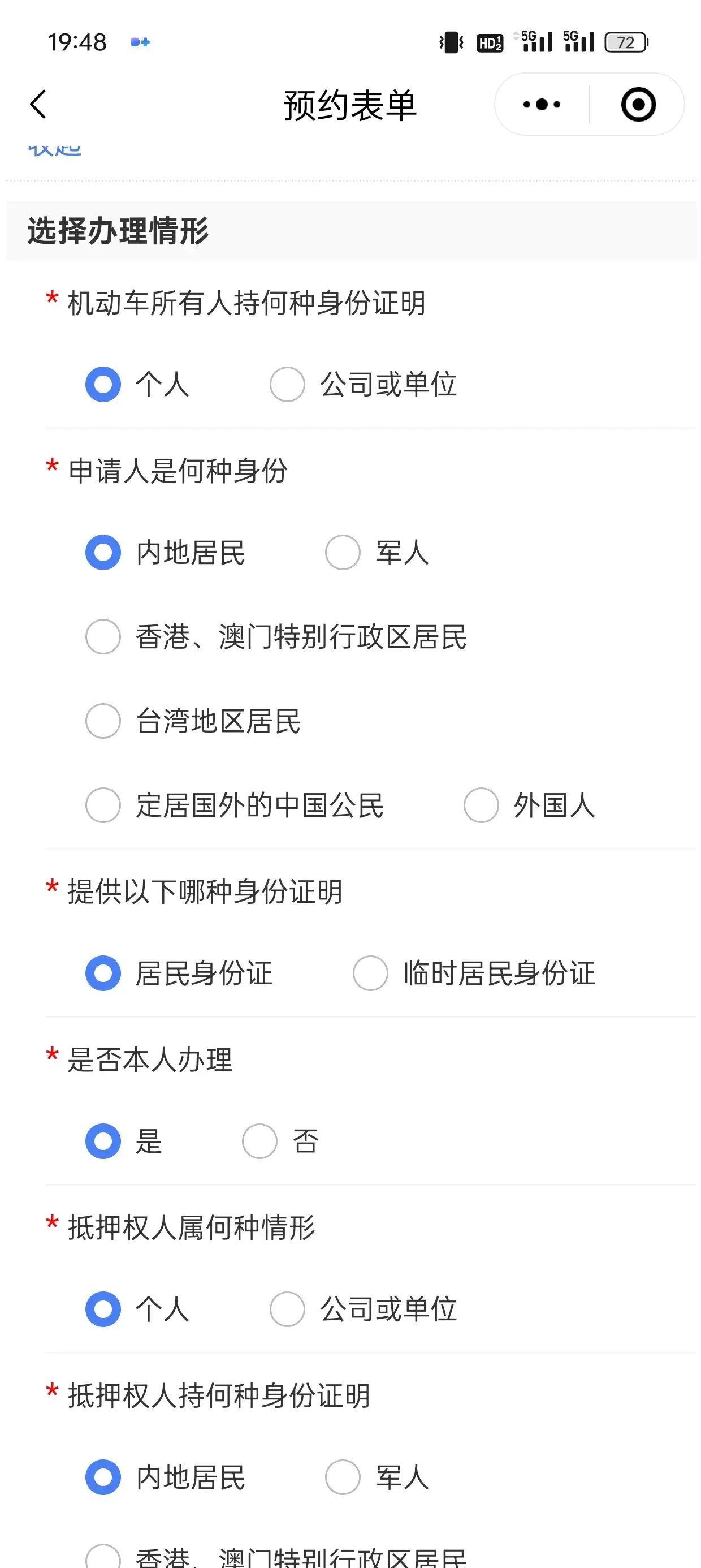Tap the battery indicator in status bar
701x1568 pixels.
click(x=626, y=42)
